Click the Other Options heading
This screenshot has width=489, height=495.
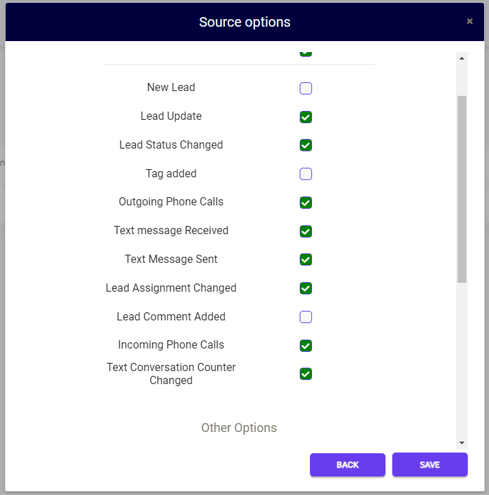[239, 428]
